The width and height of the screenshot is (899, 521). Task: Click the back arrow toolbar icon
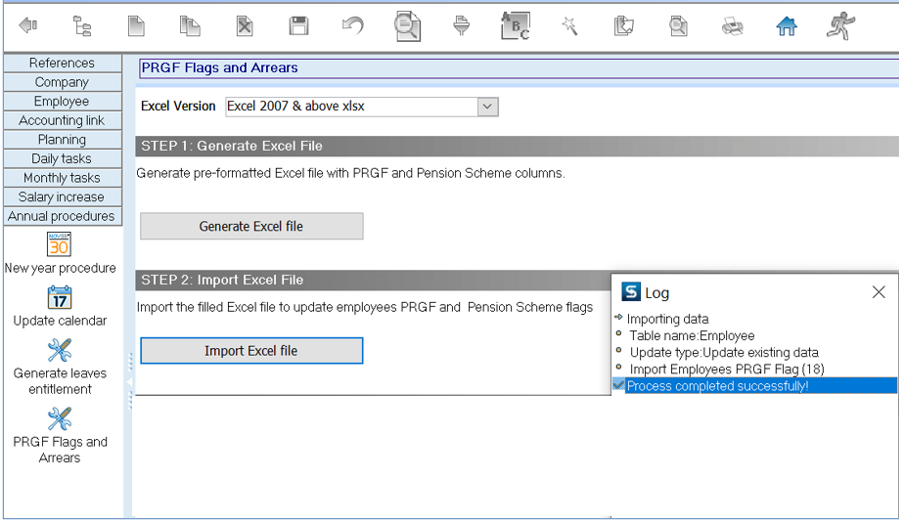pyautogui.click(x=28, y=27)
